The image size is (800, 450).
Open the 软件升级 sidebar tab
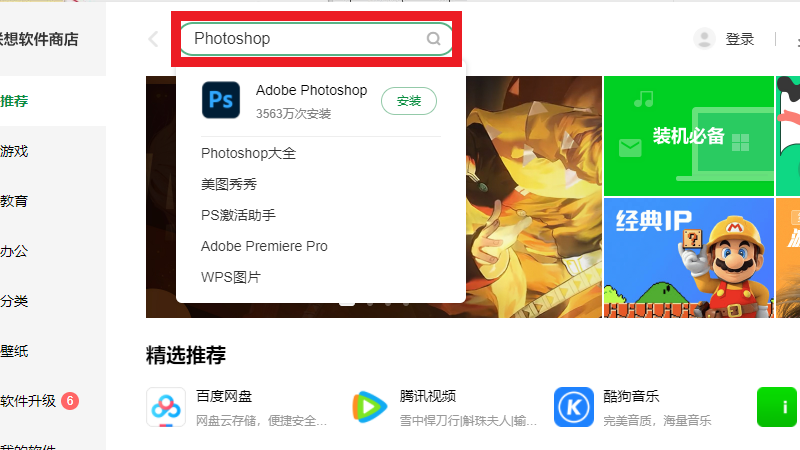click(28, 401)
